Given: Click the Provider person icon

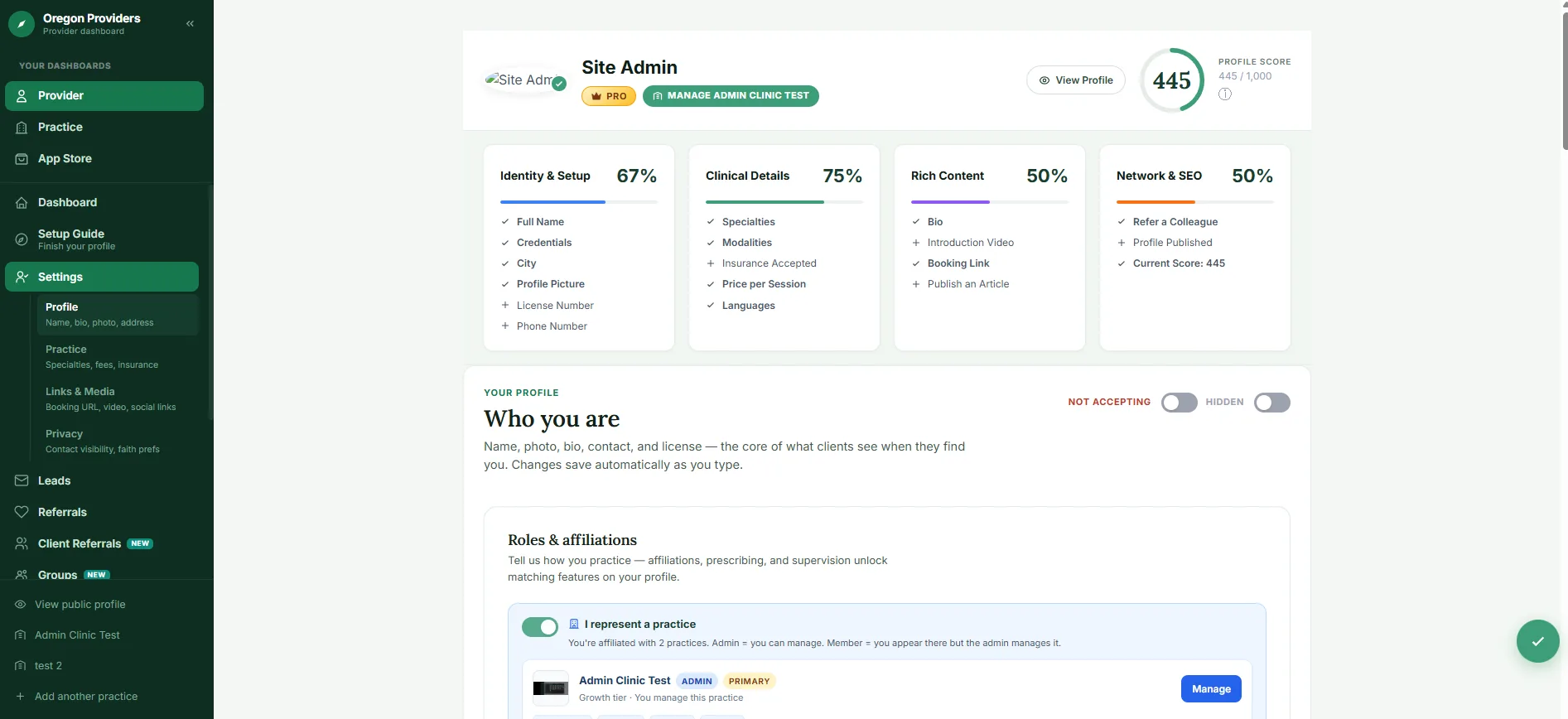Looking at the screenshot, I should coord(22,96).
